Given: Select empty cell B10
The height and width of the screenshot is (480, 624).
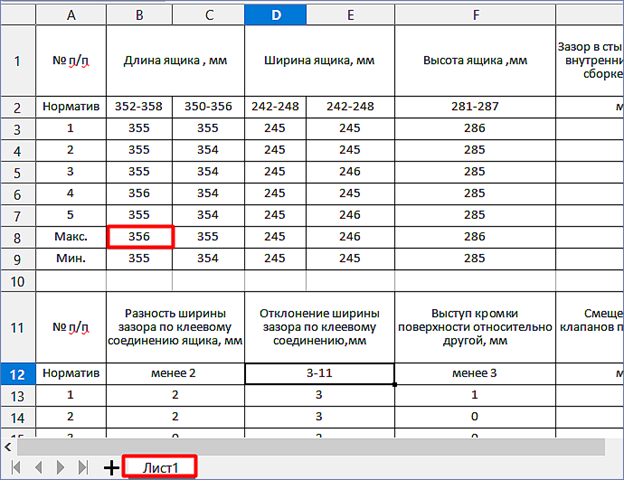Looking at the screenshot, I should [x=139, y=281].
